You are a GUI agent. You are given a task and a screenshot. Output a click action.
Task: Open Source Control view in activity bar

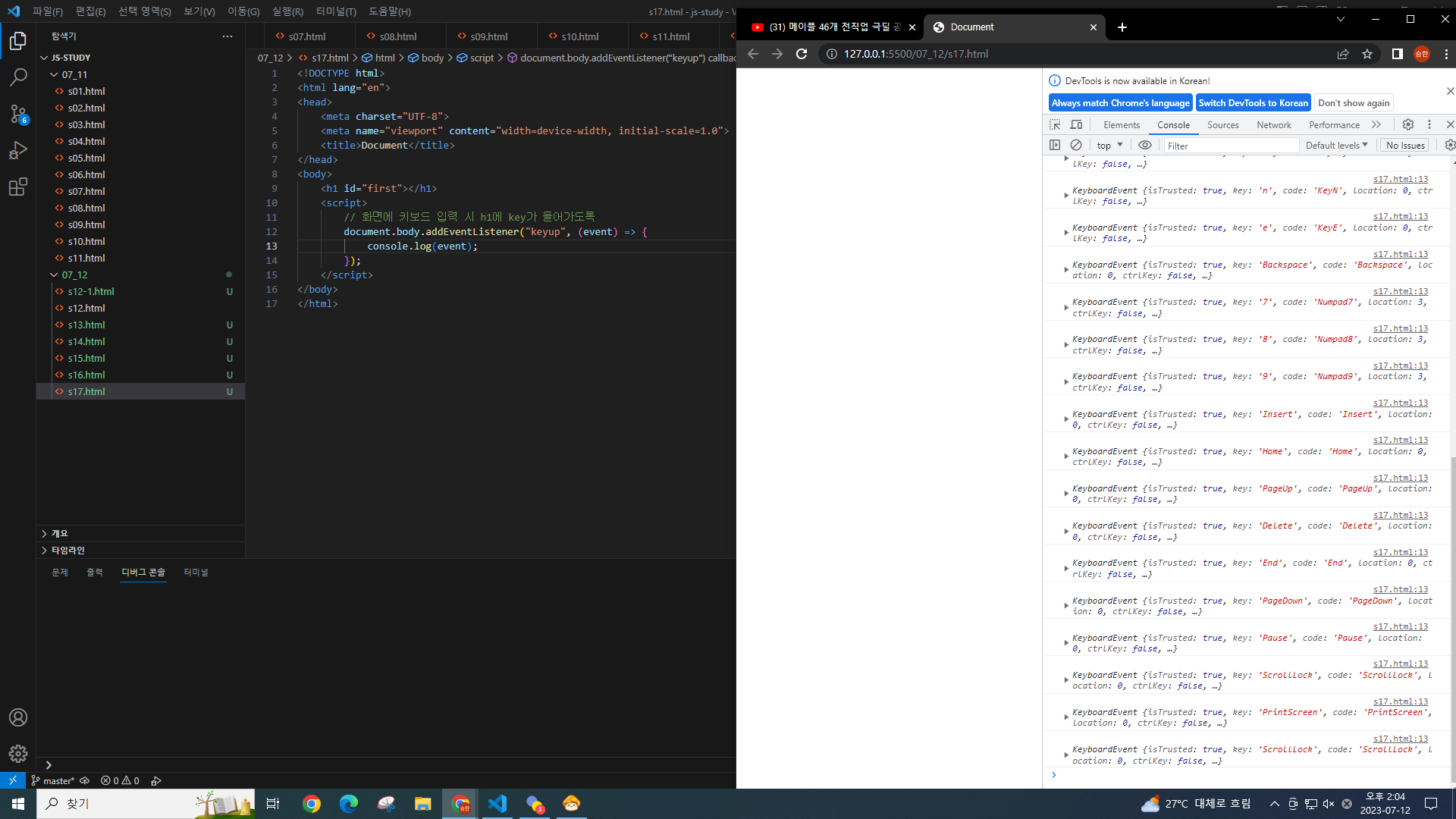(18, 114)
